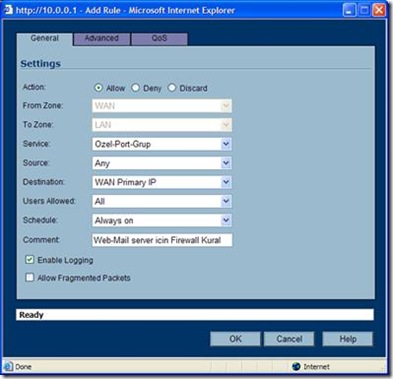393x379 pixels.
Task: Close the Add Rule window
Action: pos(379,10)
